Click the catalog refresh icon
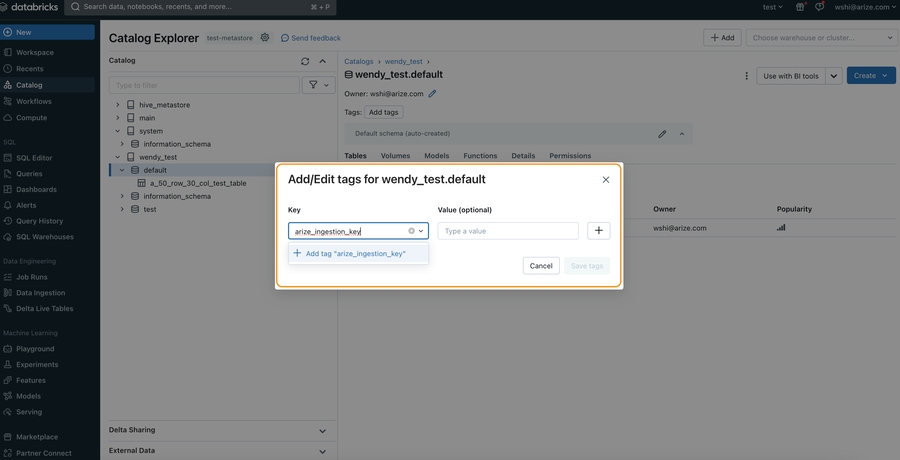 305,61
